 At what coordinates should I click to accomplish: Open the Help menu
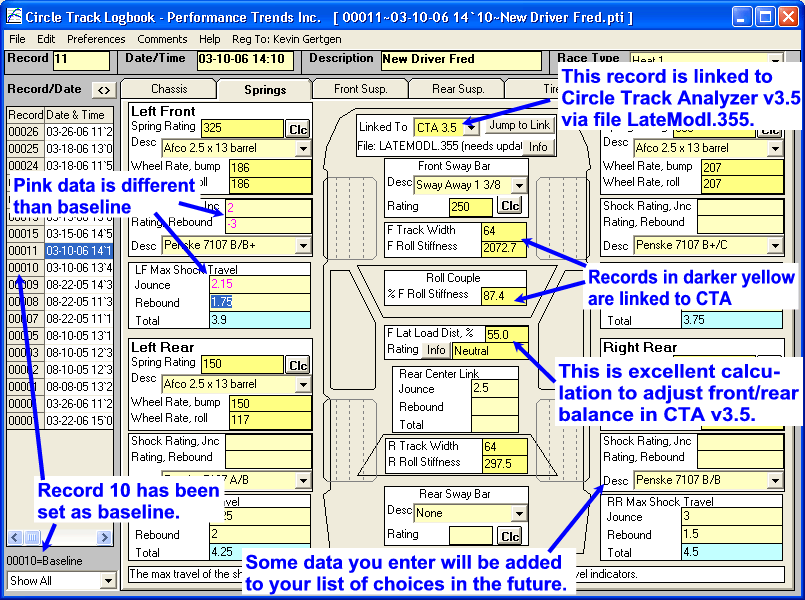pyautogui.click(x=209, y=39)
